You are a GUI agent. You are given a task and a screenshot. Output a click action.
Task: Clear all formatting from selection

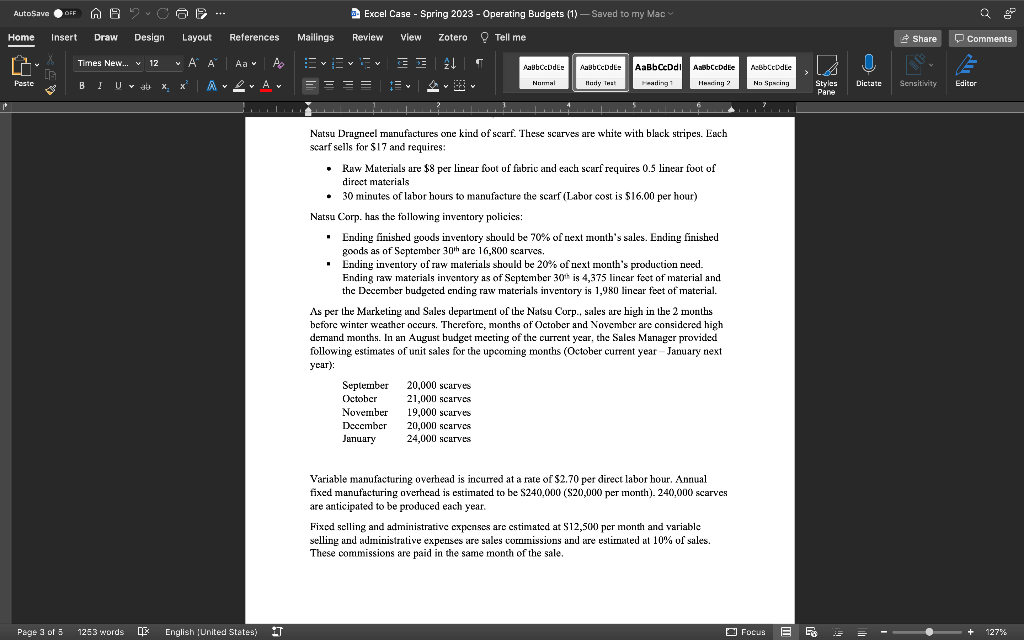click(x=278, y=63)
